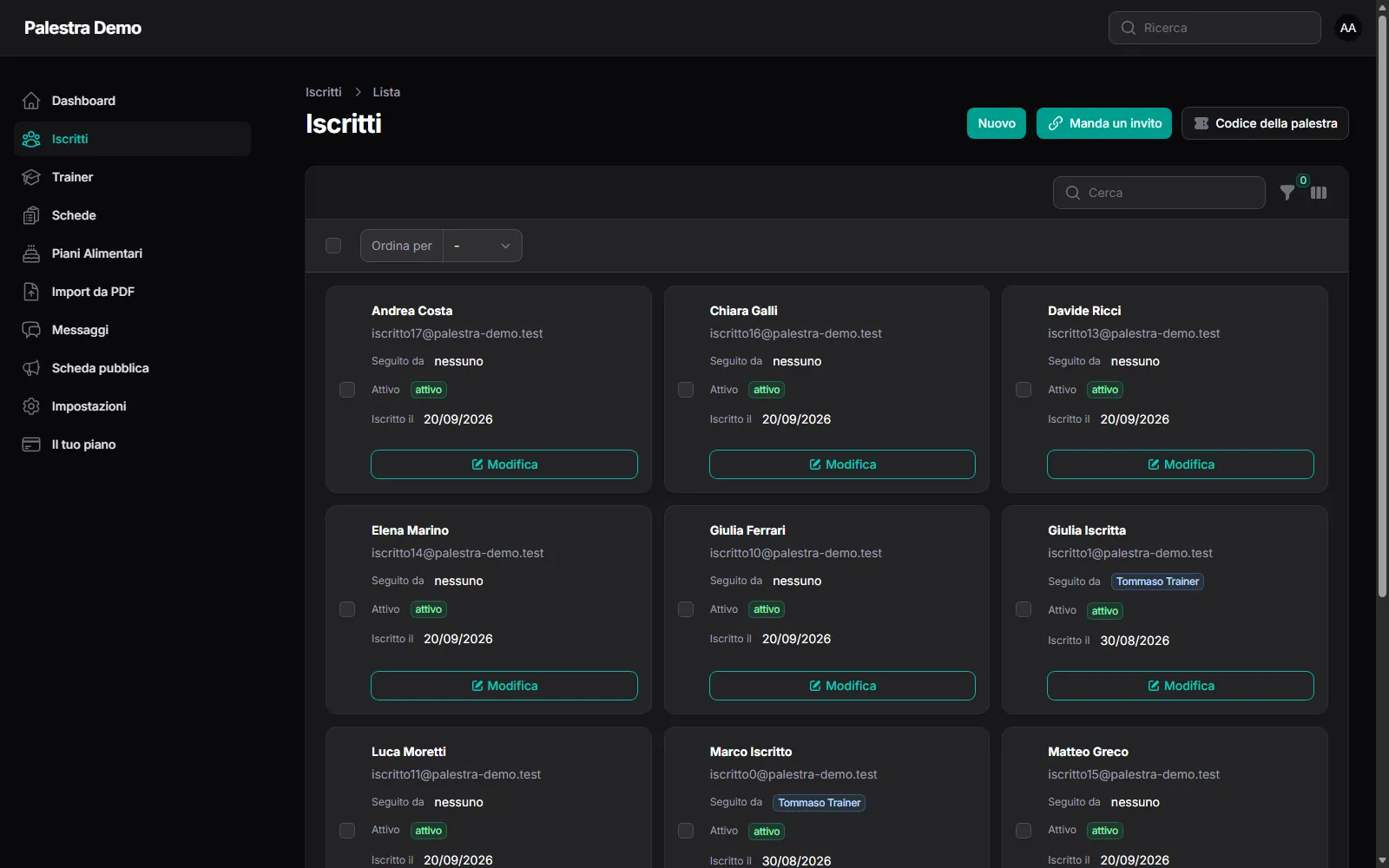Select Elena Marino's card checkbox
Screen dimensions: 1389x868
[x=347, y=609]
